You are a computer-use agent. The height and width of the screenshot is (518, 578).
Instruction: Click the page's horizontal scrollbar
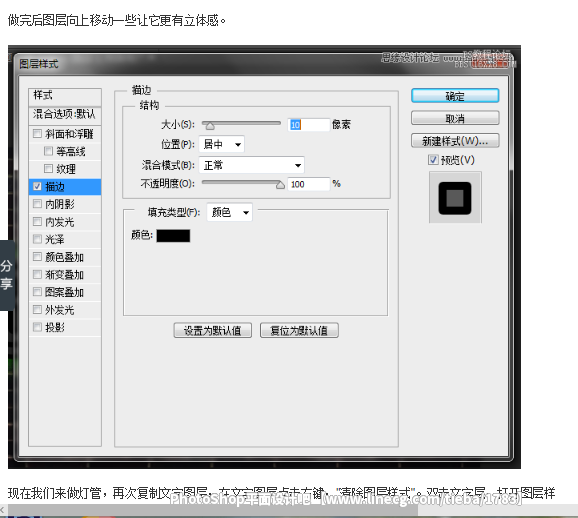click(213, 510)
